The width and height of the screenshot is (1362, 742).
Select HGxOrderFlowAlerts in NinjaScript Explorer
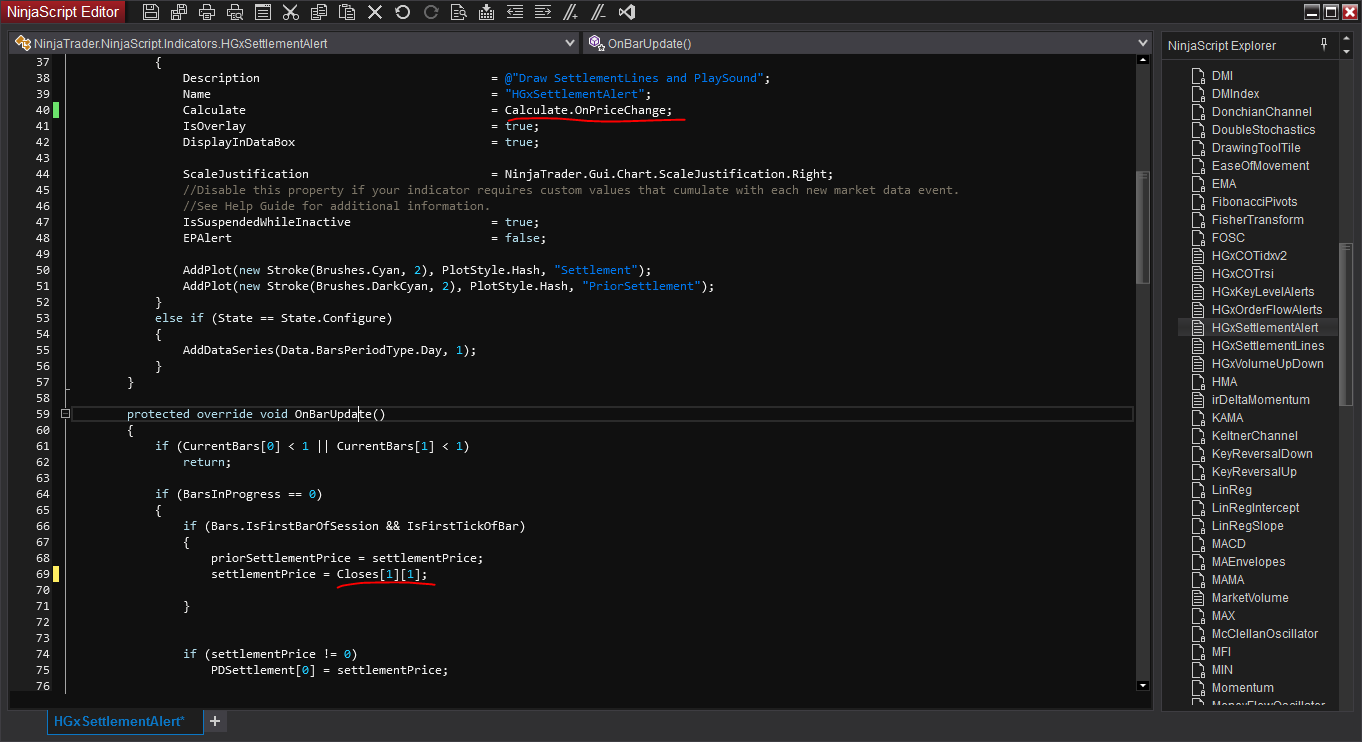[1266, 310]
